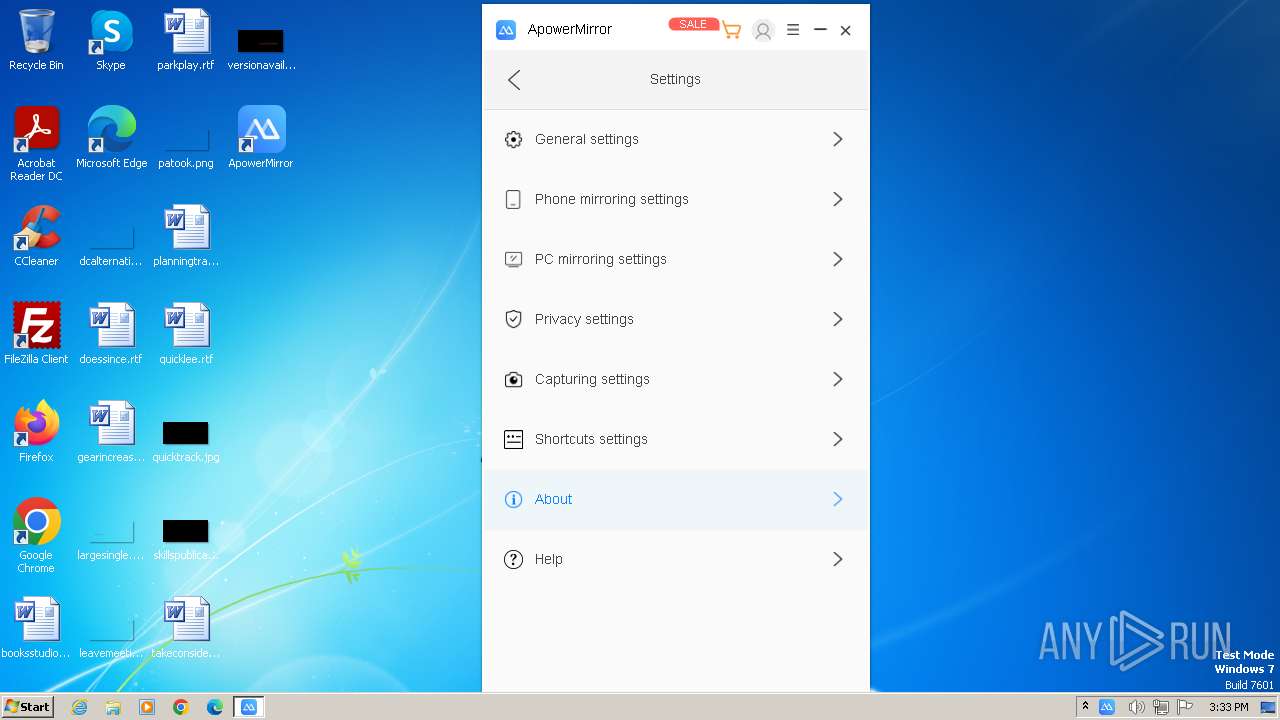Click the ApowerMirror logo in title bar
This screenshot has width=1280, height=720.
506,30
